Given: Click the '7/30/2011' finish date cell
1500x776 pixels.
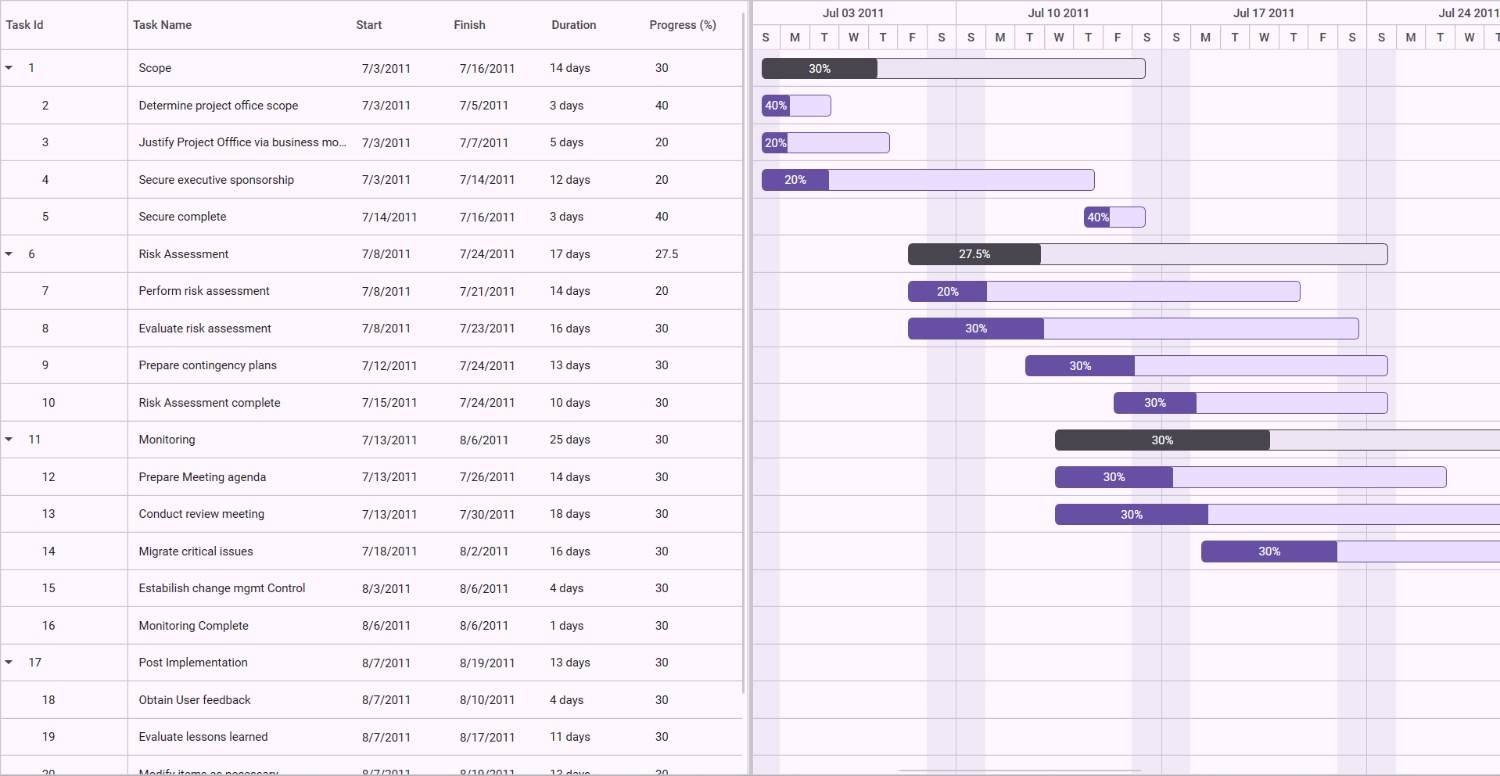Looking at the screenshot, I should coord(487,514).
